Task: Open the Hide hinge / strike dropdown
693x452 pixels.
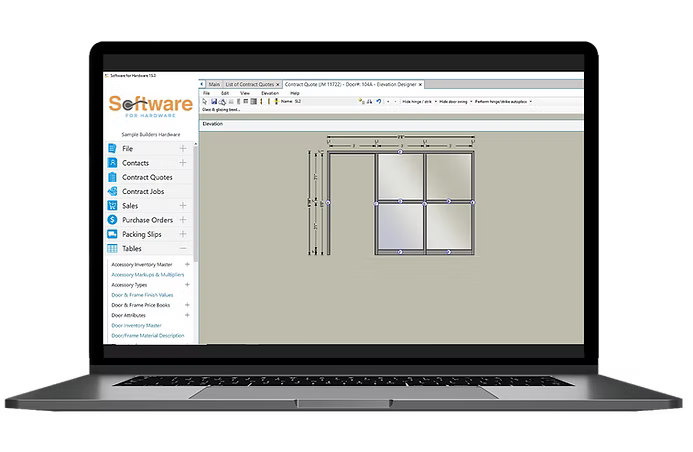Action: [436, 102]
